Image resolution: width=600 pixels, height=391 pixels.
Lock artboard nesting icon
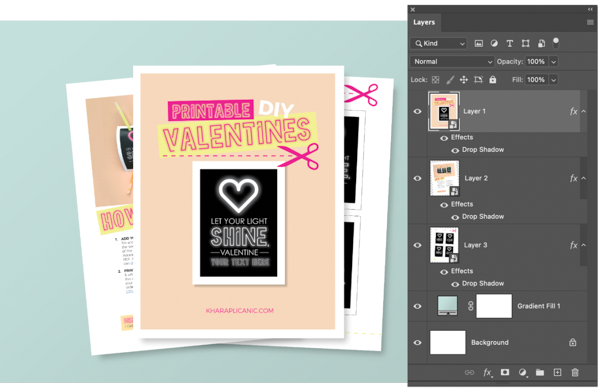pos(478,80)
